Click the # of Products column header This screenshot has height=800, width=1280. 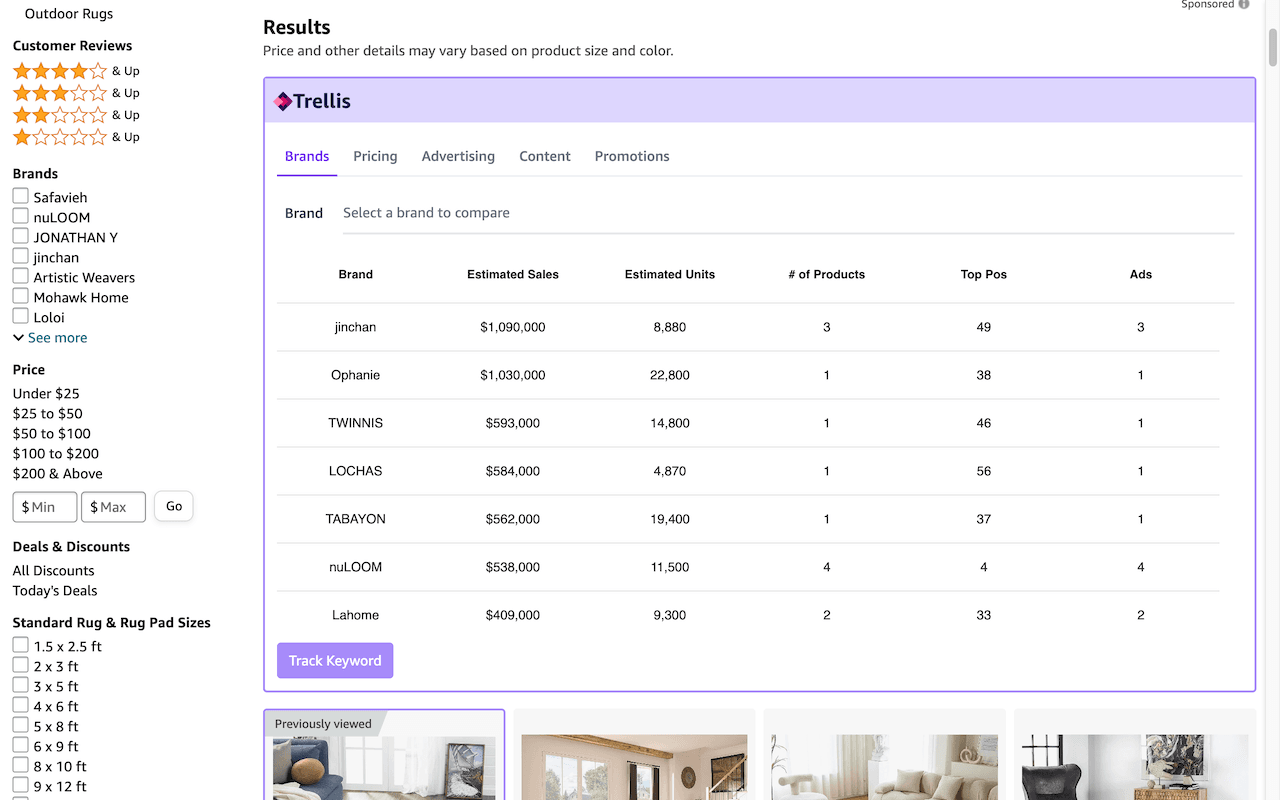(827, 274)
